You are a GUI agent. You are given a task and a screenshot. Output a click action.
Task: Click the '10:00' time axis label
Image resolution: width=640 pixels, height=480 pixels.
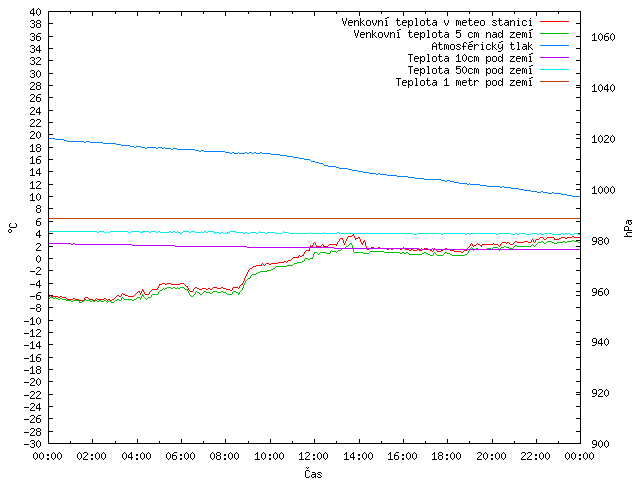[x=269, y=456]
